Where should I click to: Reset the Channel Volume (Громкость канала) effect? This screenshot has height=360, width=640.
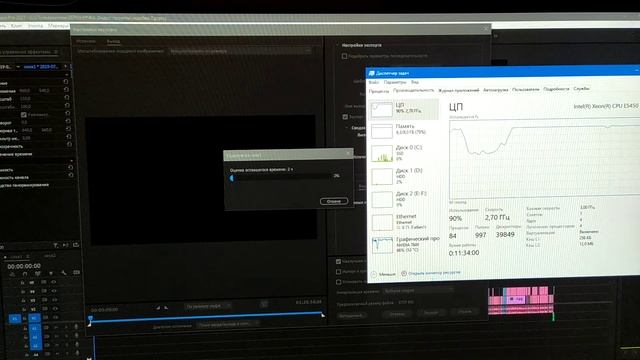coord(71,175)
